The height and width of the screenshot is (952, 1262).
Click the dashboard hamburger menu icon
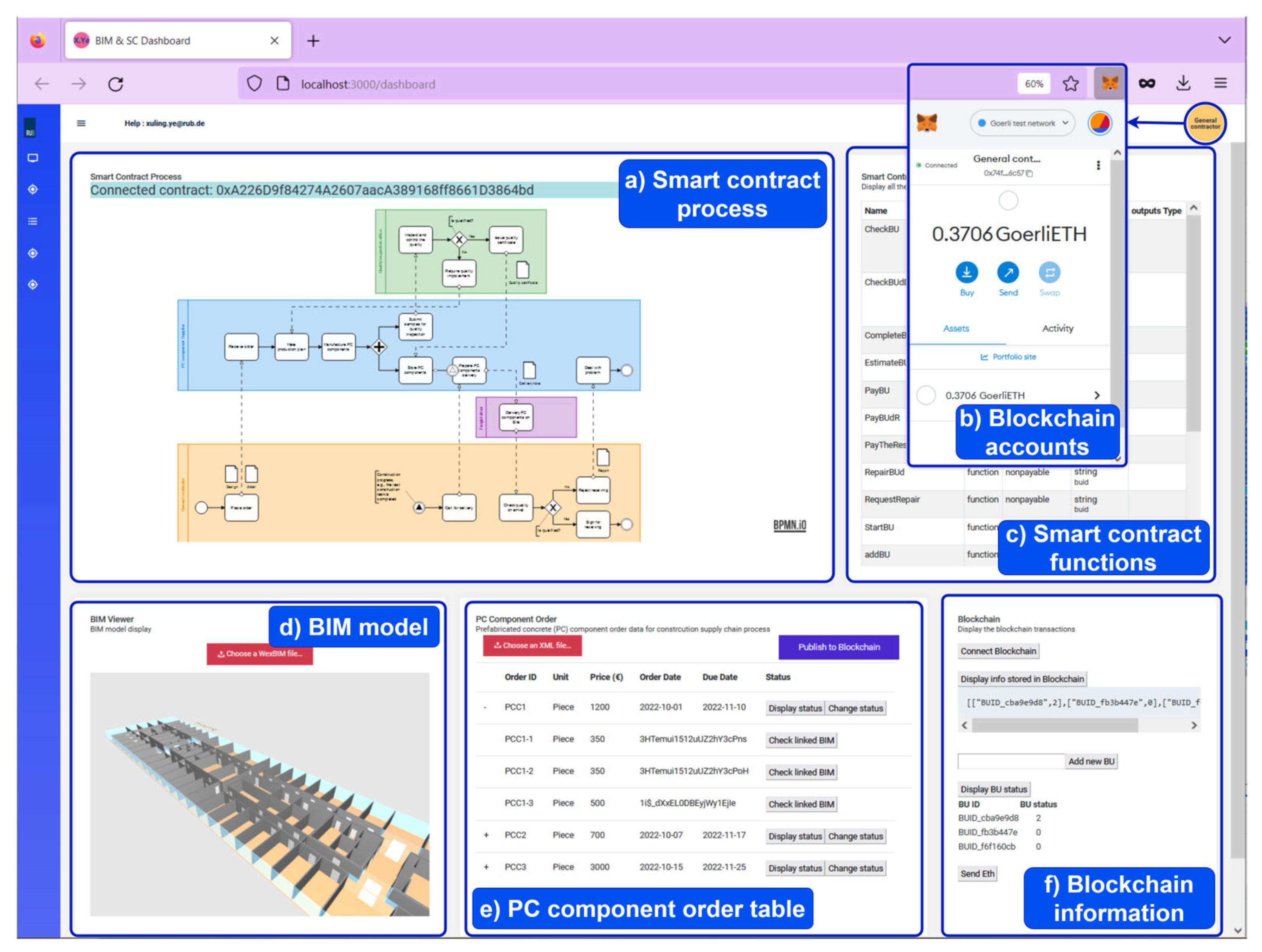[81, 123]
